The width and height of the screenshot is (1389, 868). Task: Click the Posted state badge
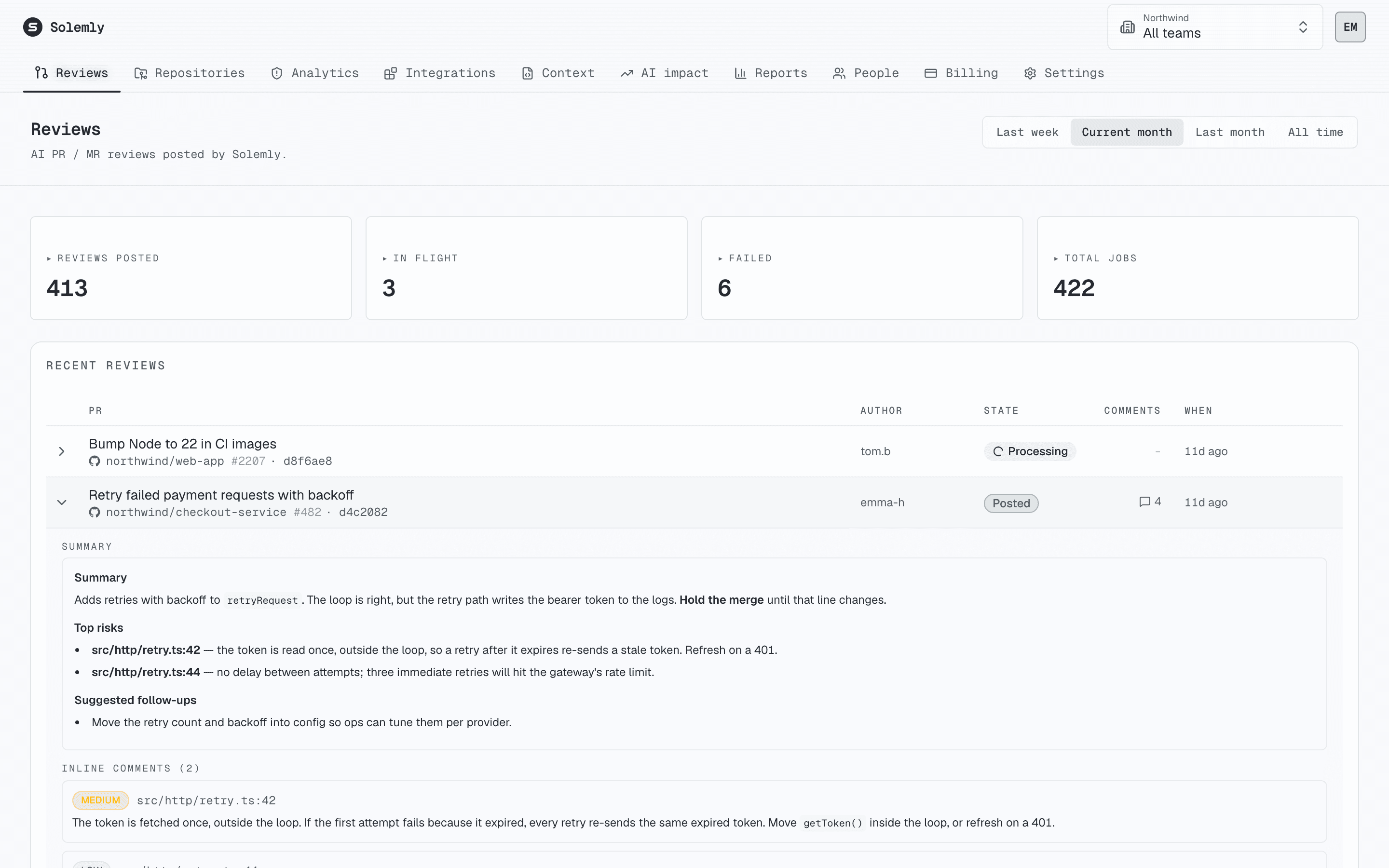pyautogui.click(x=1011, y=503)
